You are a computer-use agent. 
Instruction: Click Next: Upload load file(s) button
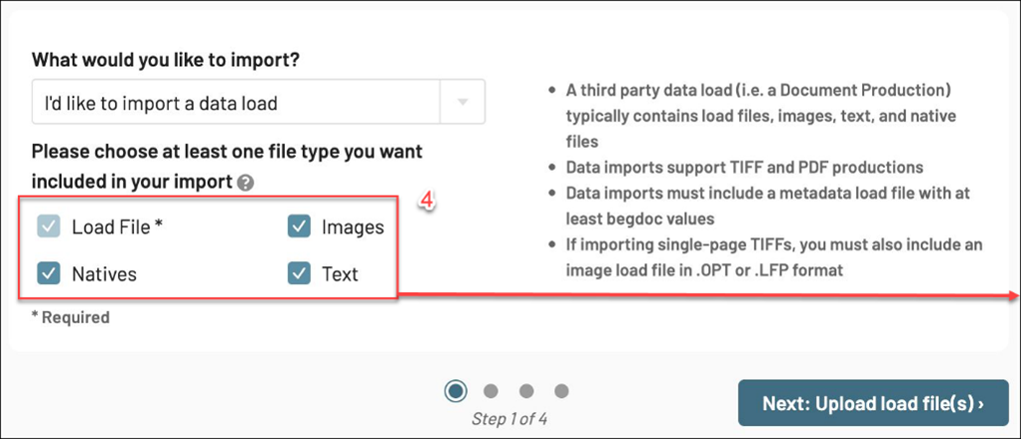(872, 404)
